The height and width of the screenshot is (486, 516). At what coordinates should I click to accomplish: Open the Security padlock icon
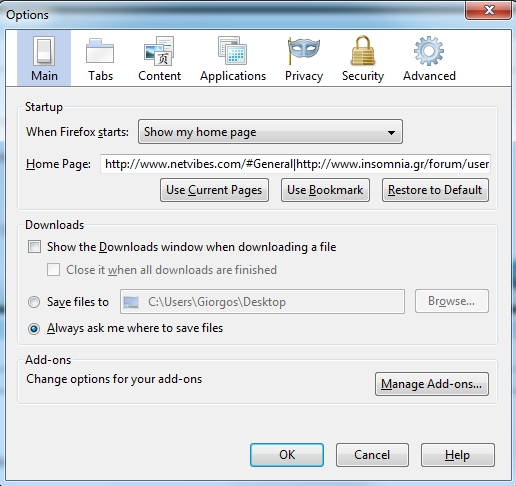(363, 50)
